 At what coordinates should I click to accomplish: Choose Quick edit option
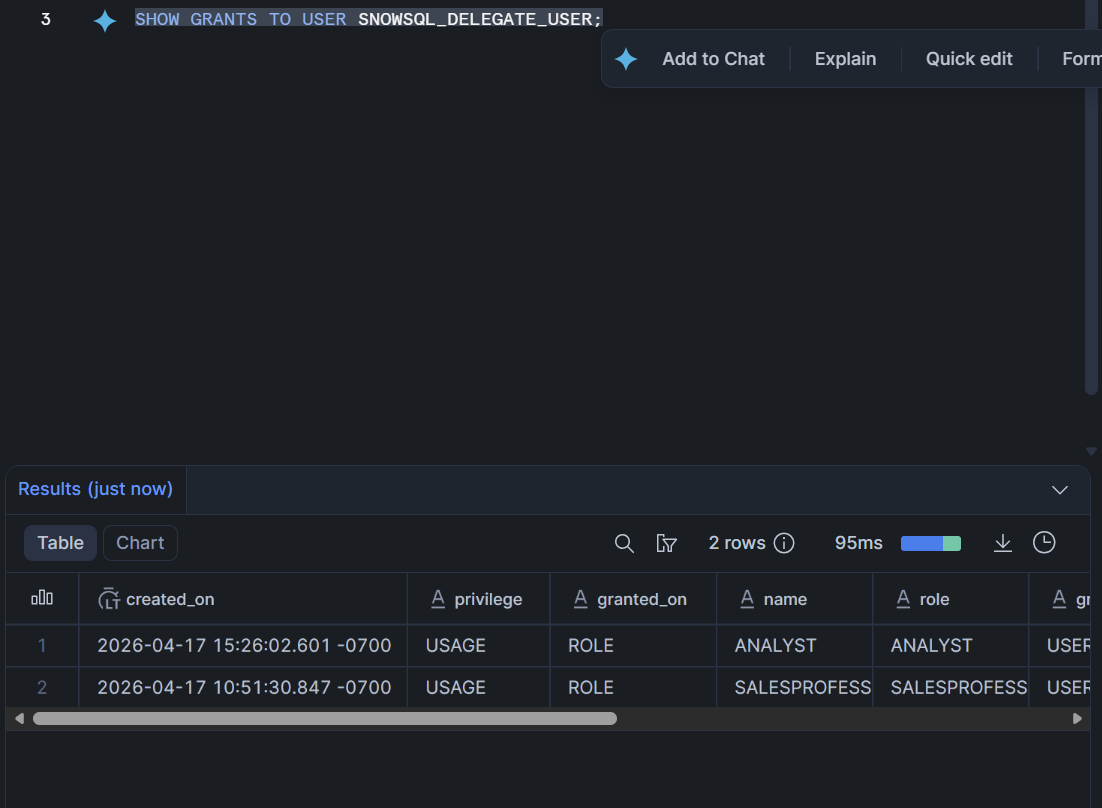coord(969,59)
